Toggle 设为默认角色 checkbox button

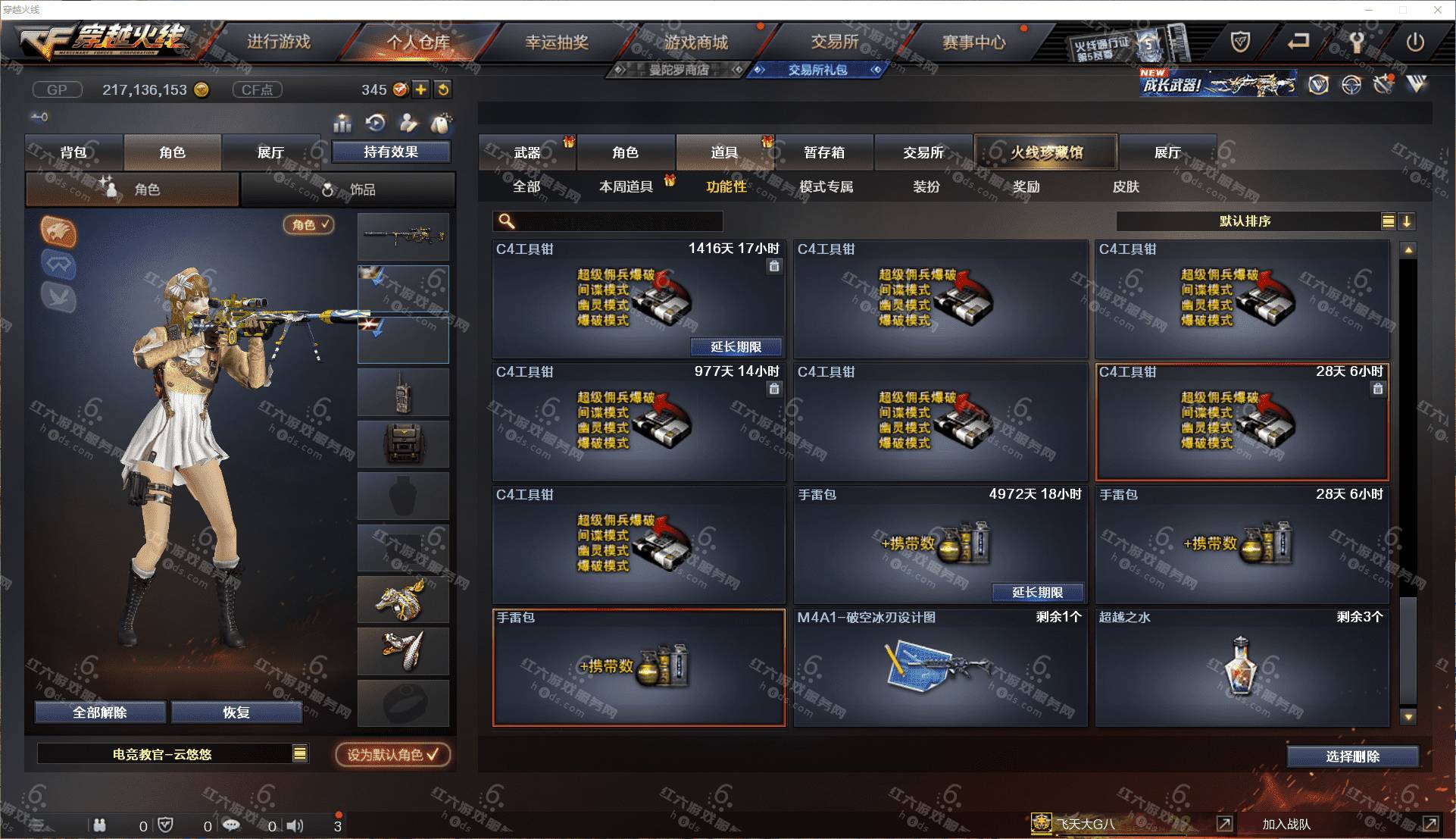click(393, 754)
